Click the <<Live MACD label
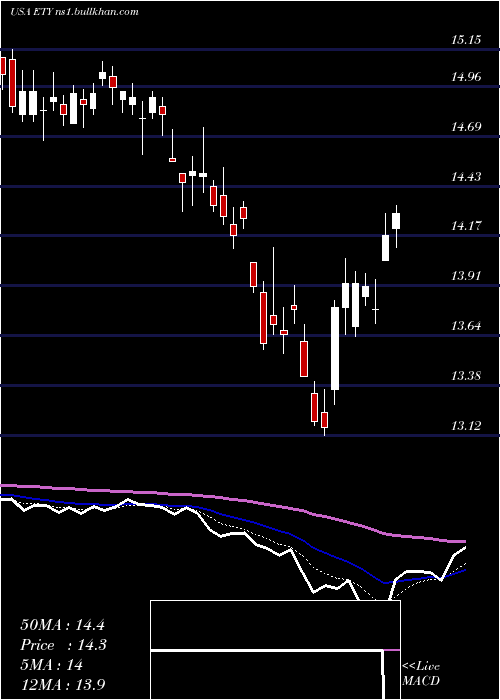This screenshot has height=700, width=500. (x=421, y=673)
